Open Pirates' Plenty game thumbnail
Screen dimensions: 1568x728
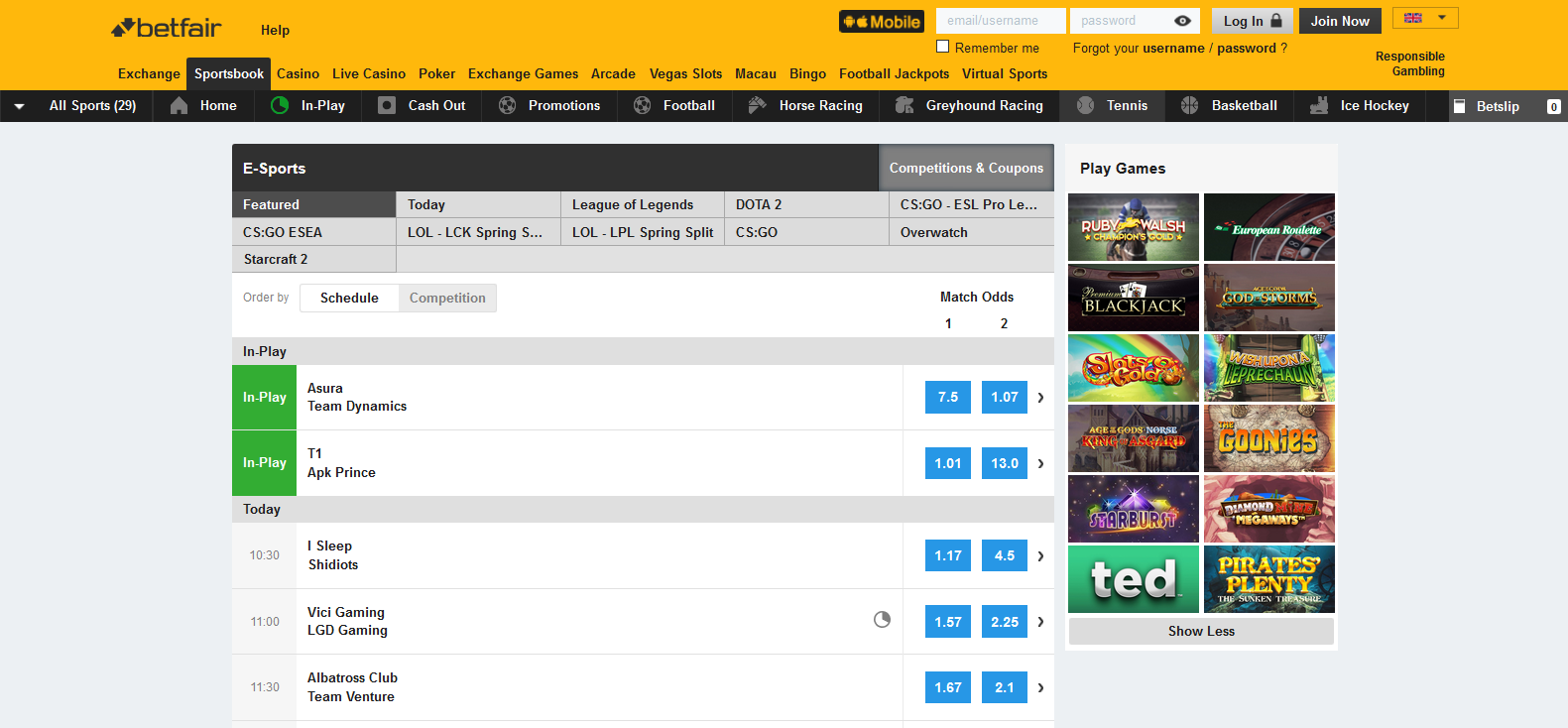pyautogui.click(x=1269, y=579)
